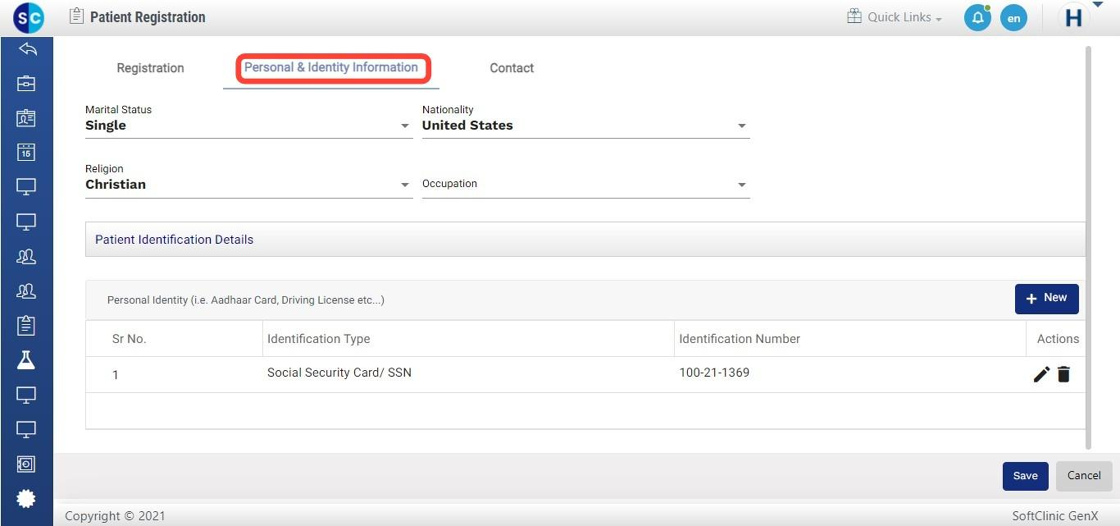Click the Copyright © 2021 footer text

pos(115,515)
